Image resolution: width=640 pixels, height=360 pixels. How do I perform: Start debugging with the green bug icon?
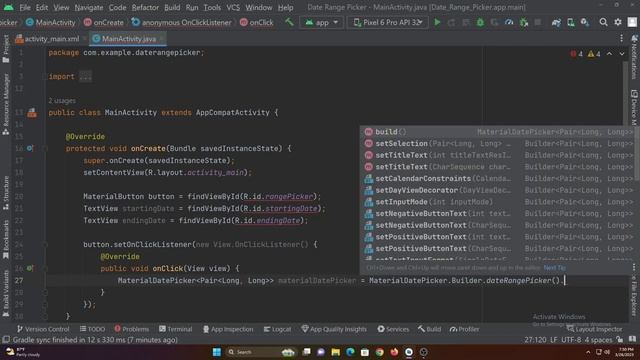click(480, 22)
